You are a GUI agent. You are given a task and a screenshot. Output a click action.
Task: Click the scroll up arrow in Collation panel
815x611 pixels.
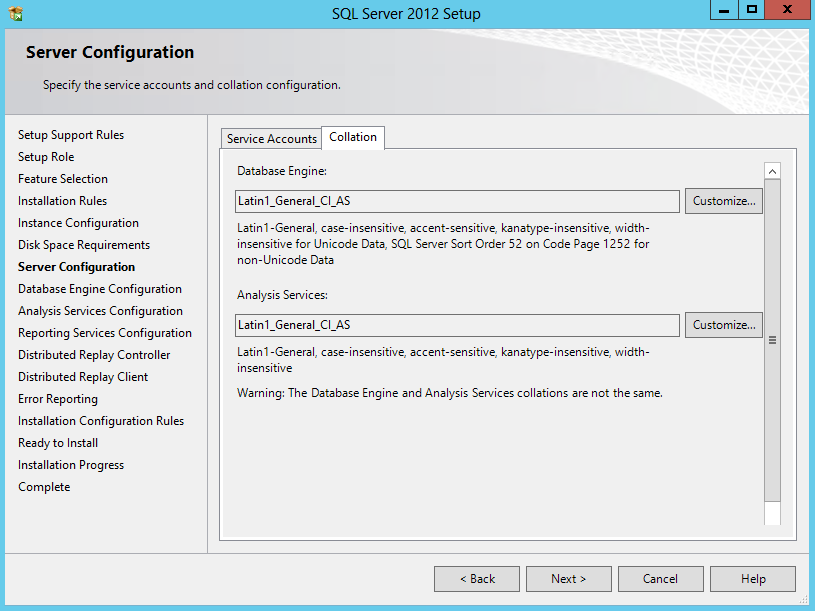[x=772, y=171]
